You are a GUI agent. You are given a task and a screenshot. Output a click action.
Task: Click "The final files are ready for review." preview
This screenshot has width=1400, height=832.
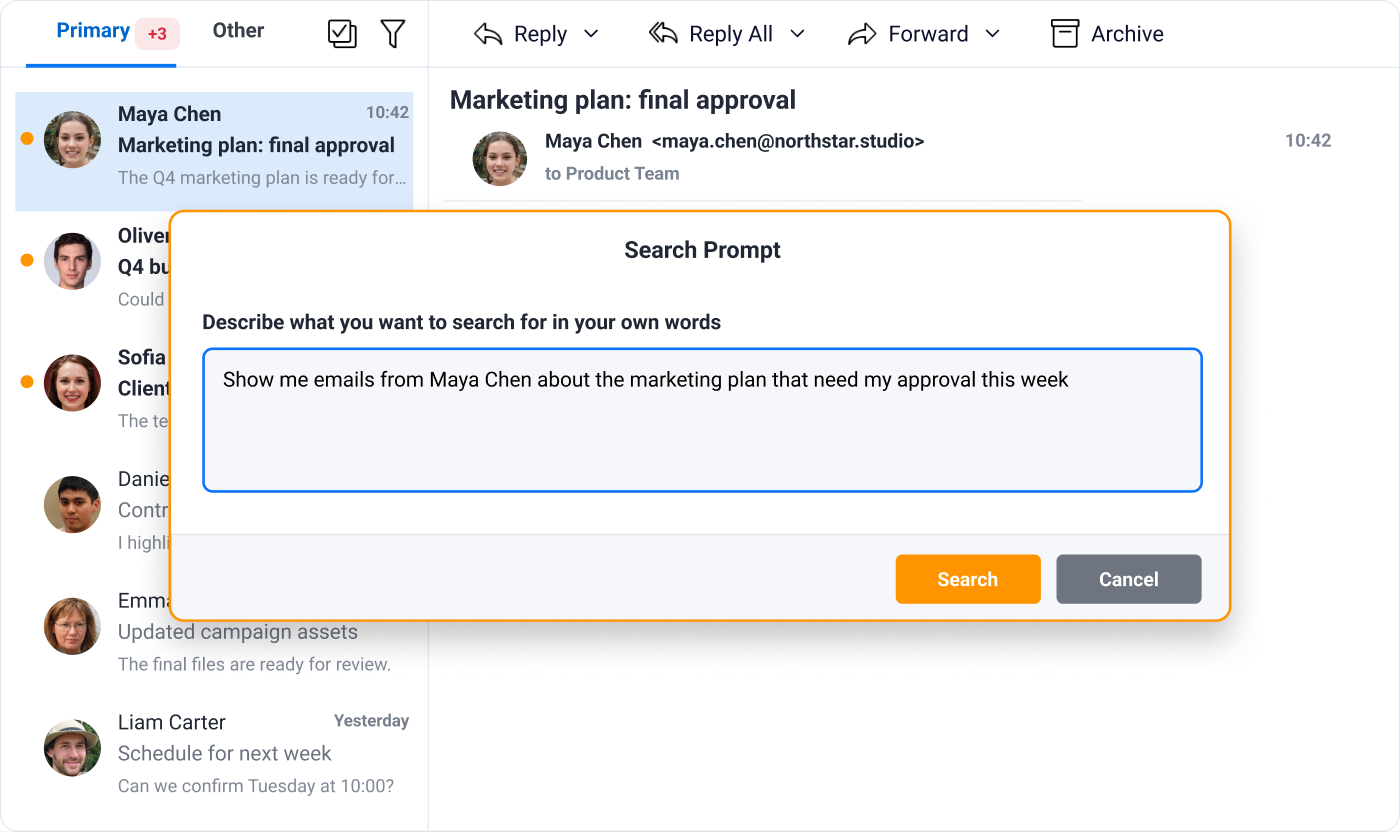(x=254, y=664)
